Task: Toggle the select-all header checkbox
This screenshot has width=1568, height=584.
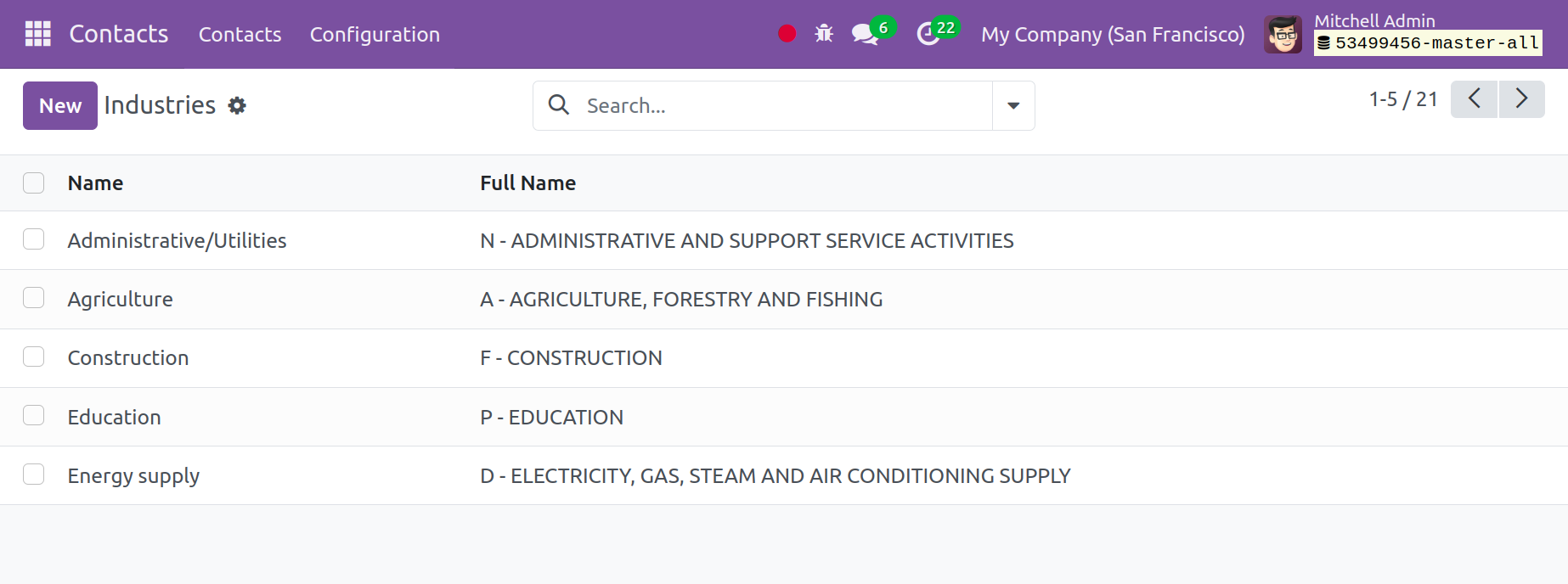Action: tap(34, 183)
